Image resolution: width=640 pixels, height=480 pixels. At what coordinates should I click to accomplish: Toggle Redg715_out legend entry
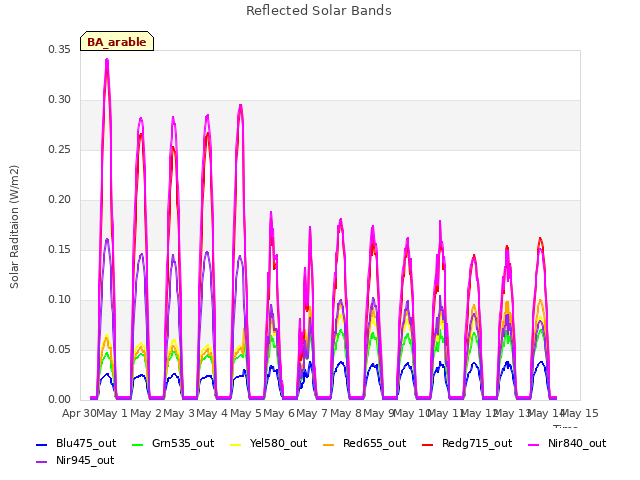[x=467, y=443]
